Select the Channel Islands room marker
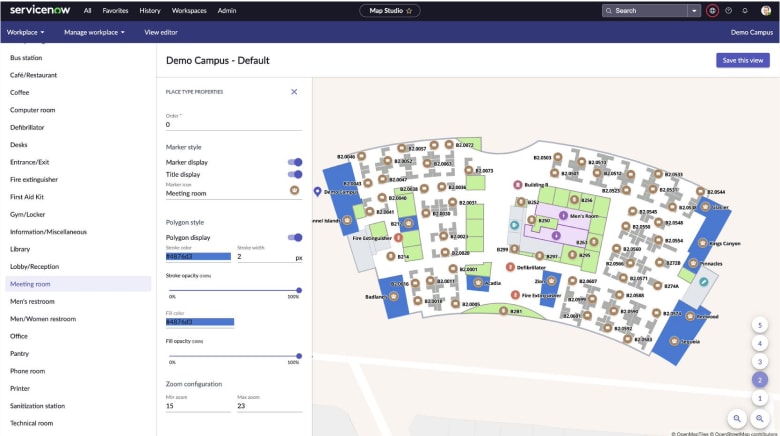Screen dimensions: 780x436 tap(347, 220)
